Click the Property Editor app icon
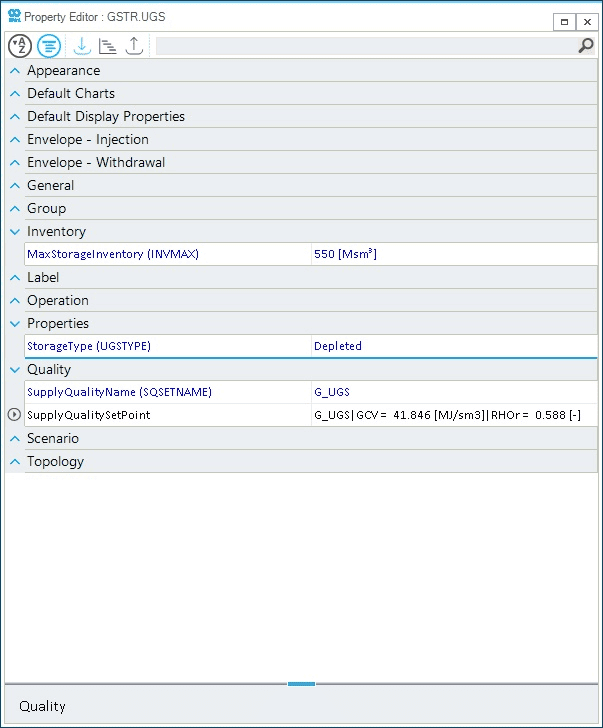Viewport: 603px width, 728px height. [x=14, y=16]
